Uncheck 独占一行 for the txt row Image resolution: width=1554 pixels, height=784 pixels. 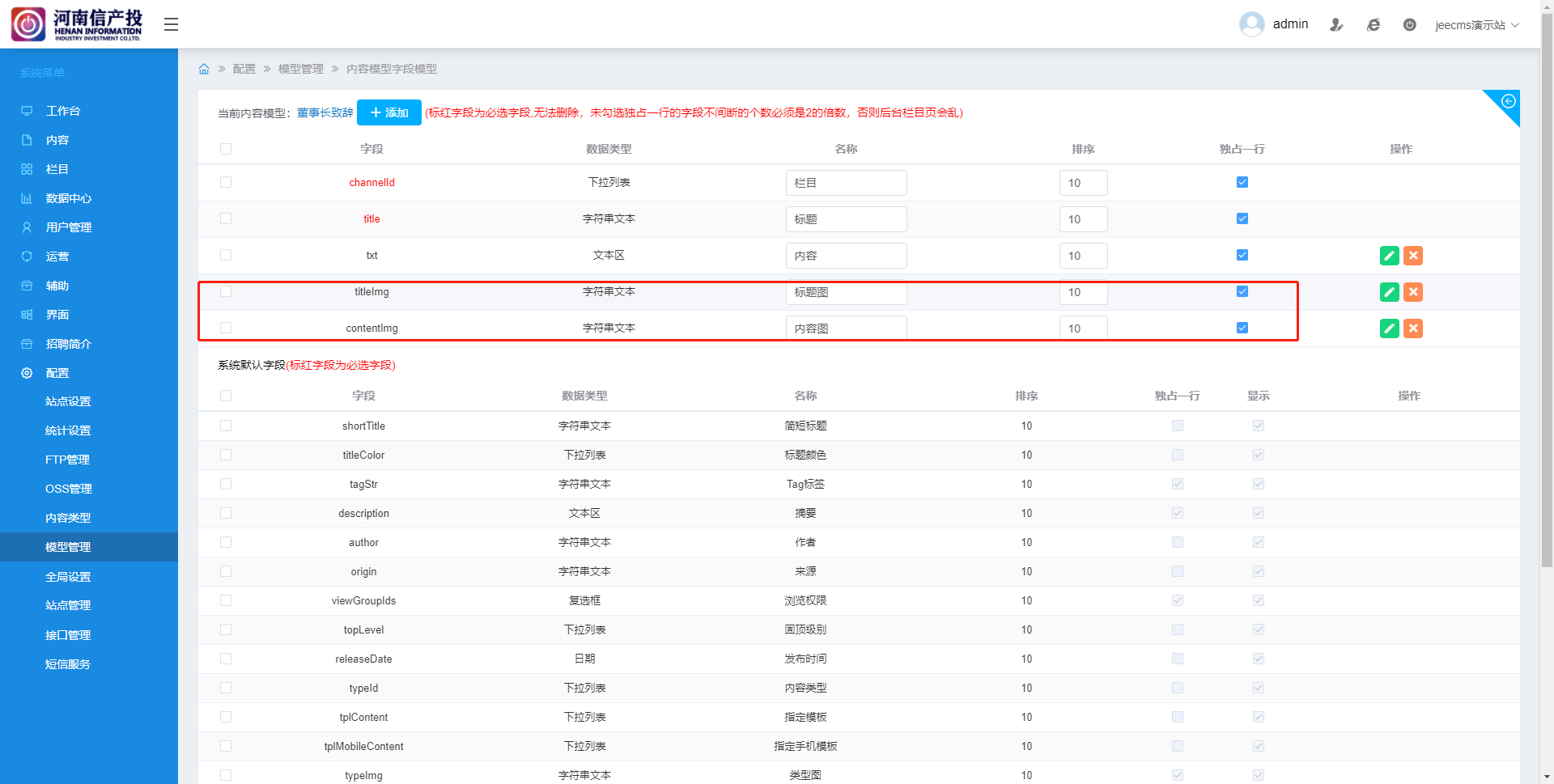pyautogui.click(x=1242, y=255)
